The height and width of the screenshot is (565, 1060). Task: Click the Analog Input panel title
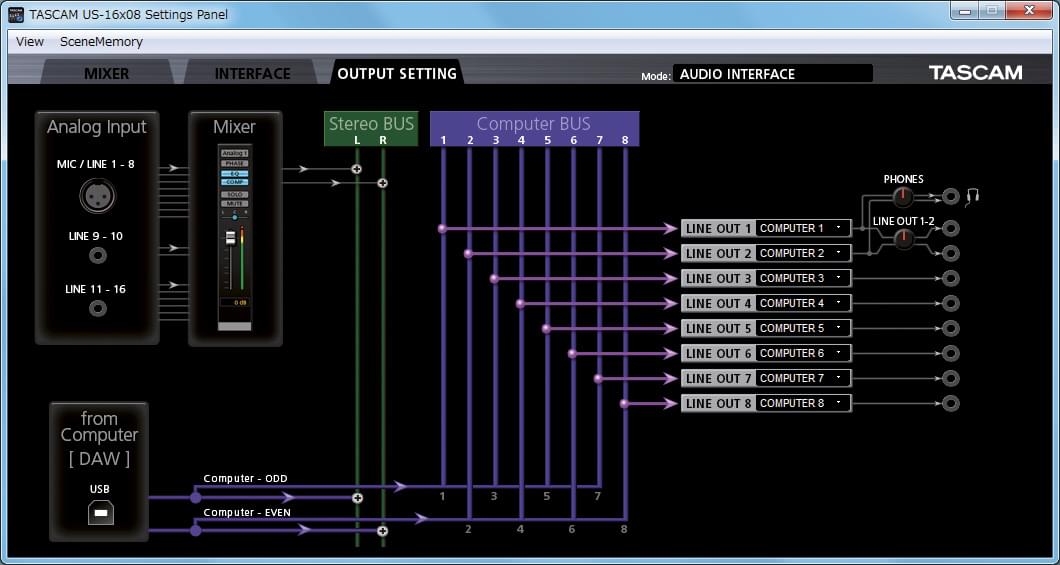[x=97, y=127]
